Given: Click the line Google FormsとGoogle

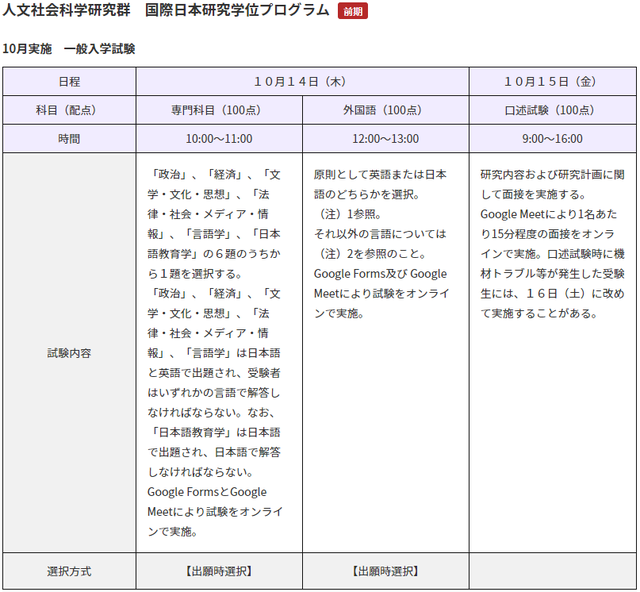Looking at the screenshot, I should tap(207, 492).
